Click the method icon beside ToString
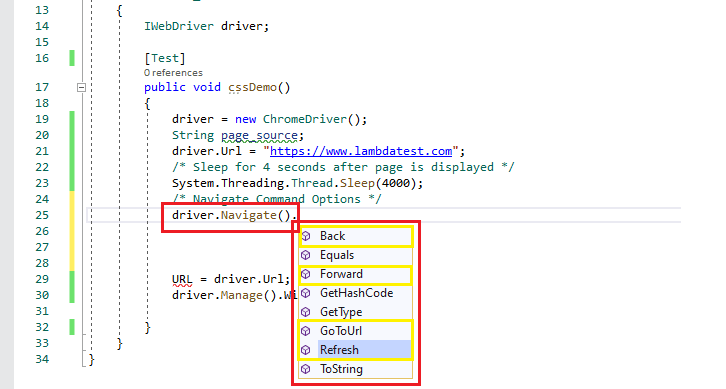 point(306,369)
